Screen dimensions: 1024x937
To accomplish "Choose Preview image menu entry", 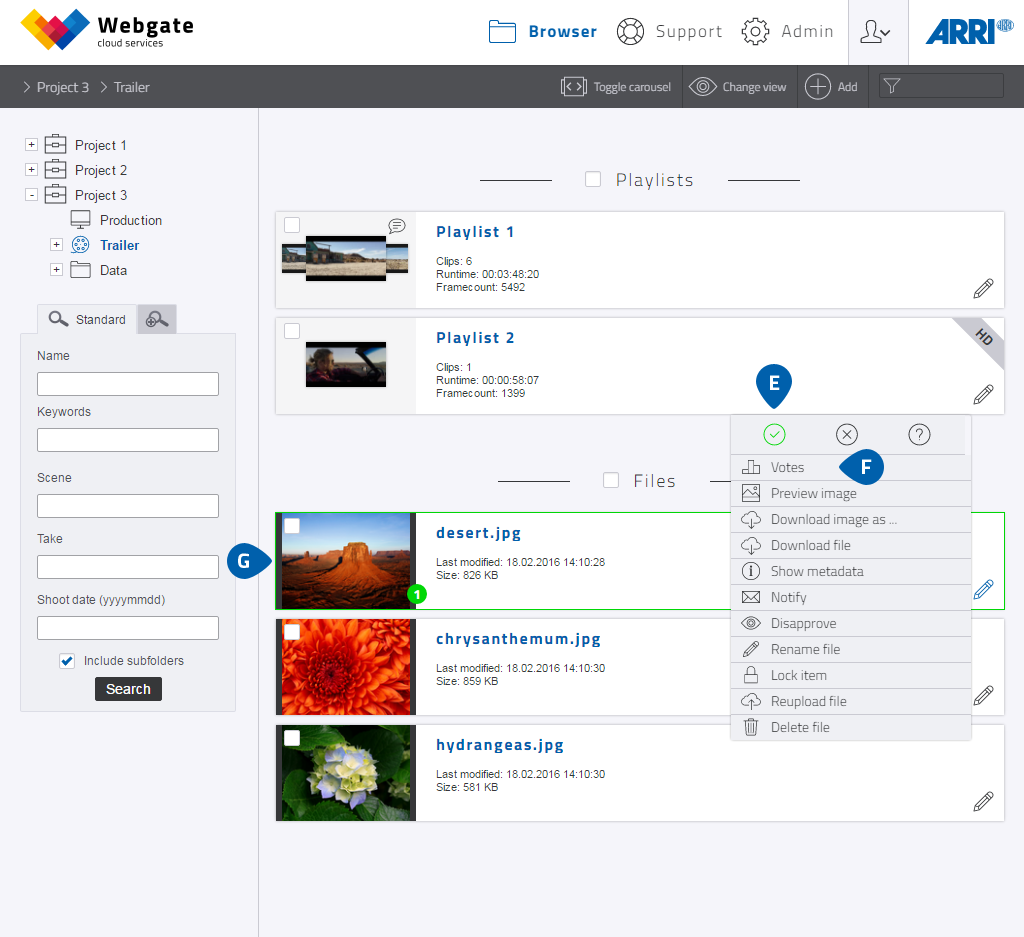I will (850, 494).
